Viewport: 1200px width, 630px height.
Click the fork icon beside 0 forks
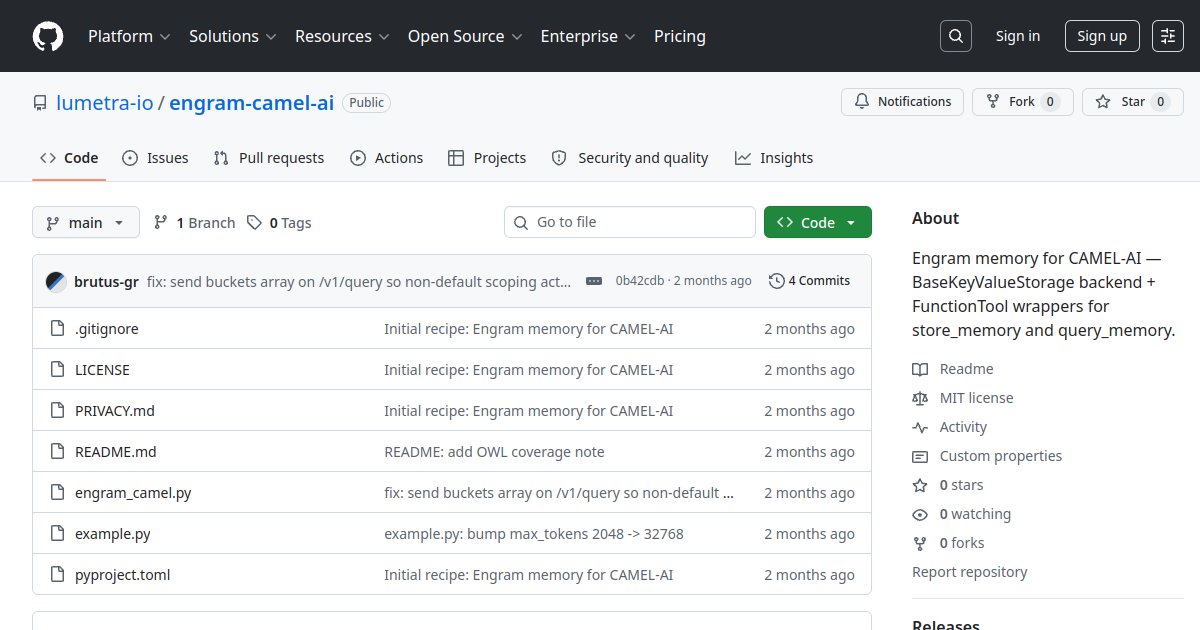[x=920, y=543]
